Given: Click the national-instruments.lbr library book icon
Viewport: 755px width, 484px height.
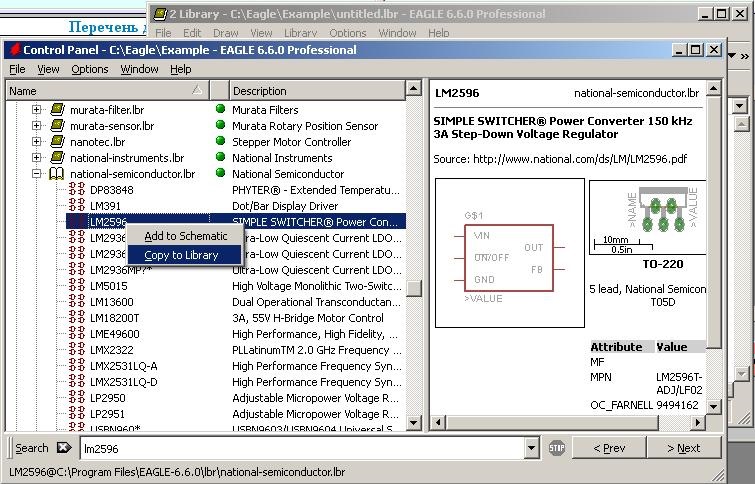Looking at the screenshot, I should tap(57, 157).
